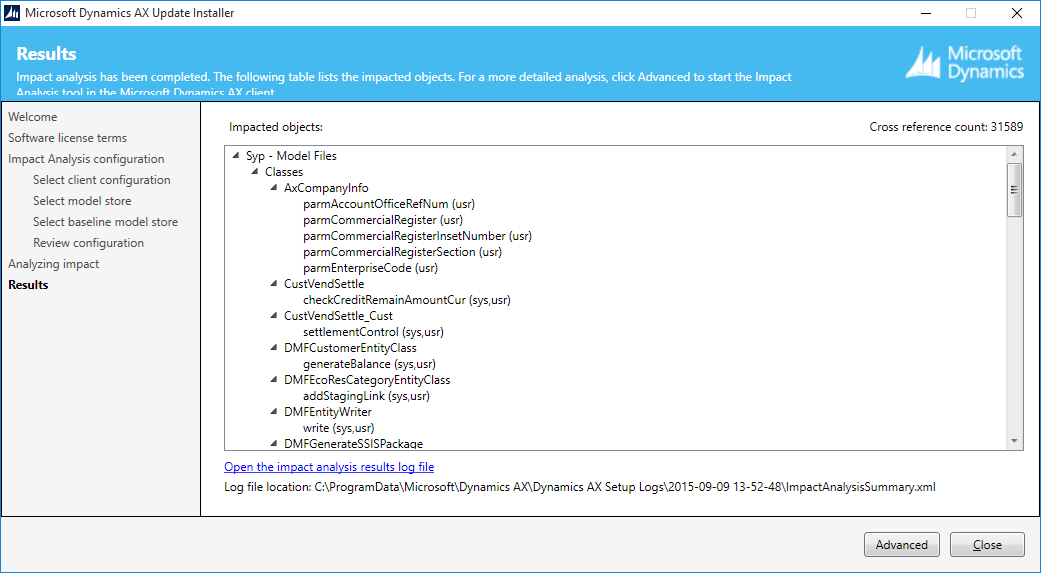Select generateBalance (sys,usr) row
This screenshot has width=1041, height=573.
pos(370,364)
